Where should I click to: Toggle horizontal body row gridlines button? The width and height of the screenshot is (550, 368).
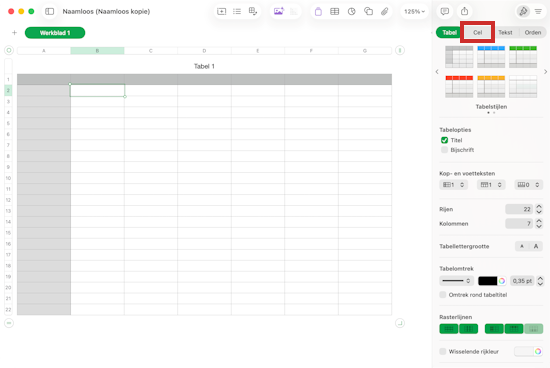[x=449, y=329]
